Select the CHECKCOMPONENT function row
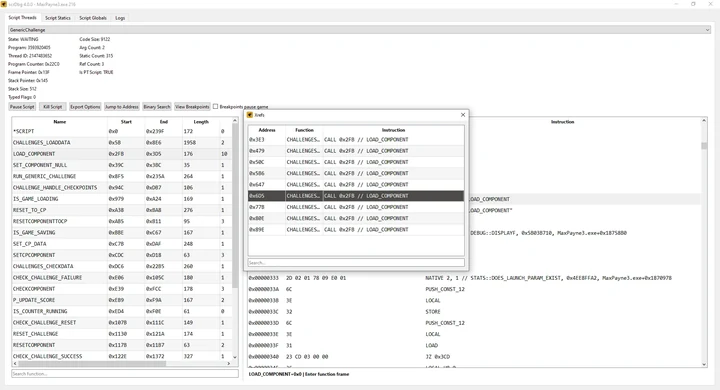 (122, 289)
